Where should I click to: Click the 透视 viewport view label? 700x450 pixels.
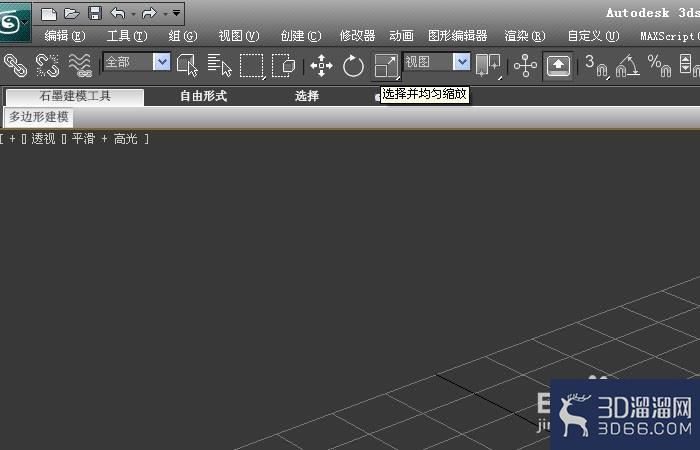pyautogui.click(x=43, y=139)
